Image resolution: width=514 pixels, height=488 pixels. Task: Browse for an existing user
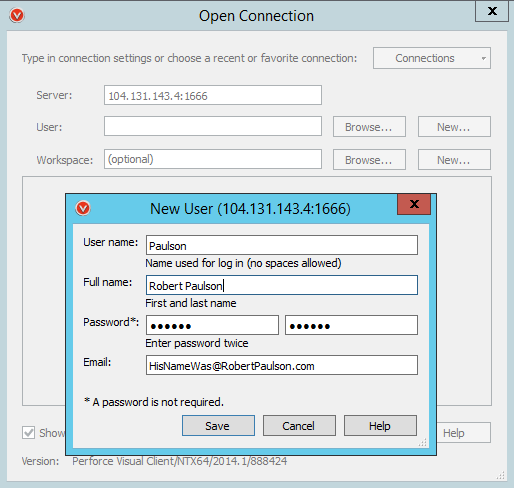coord(369,127)
